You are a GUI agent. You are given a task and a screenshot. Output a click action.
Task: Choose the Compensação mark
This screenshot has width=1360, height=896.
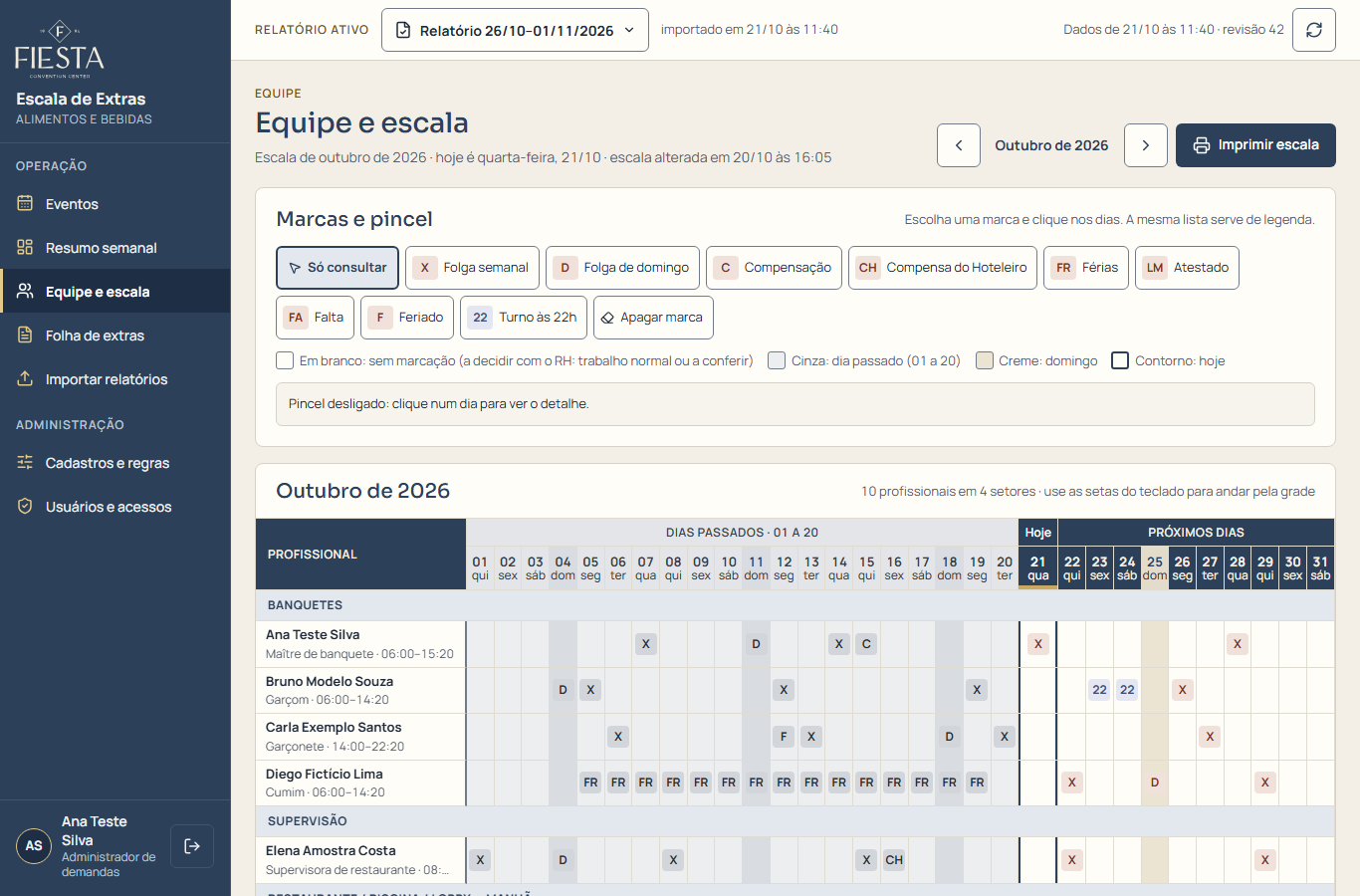(774, 268)
